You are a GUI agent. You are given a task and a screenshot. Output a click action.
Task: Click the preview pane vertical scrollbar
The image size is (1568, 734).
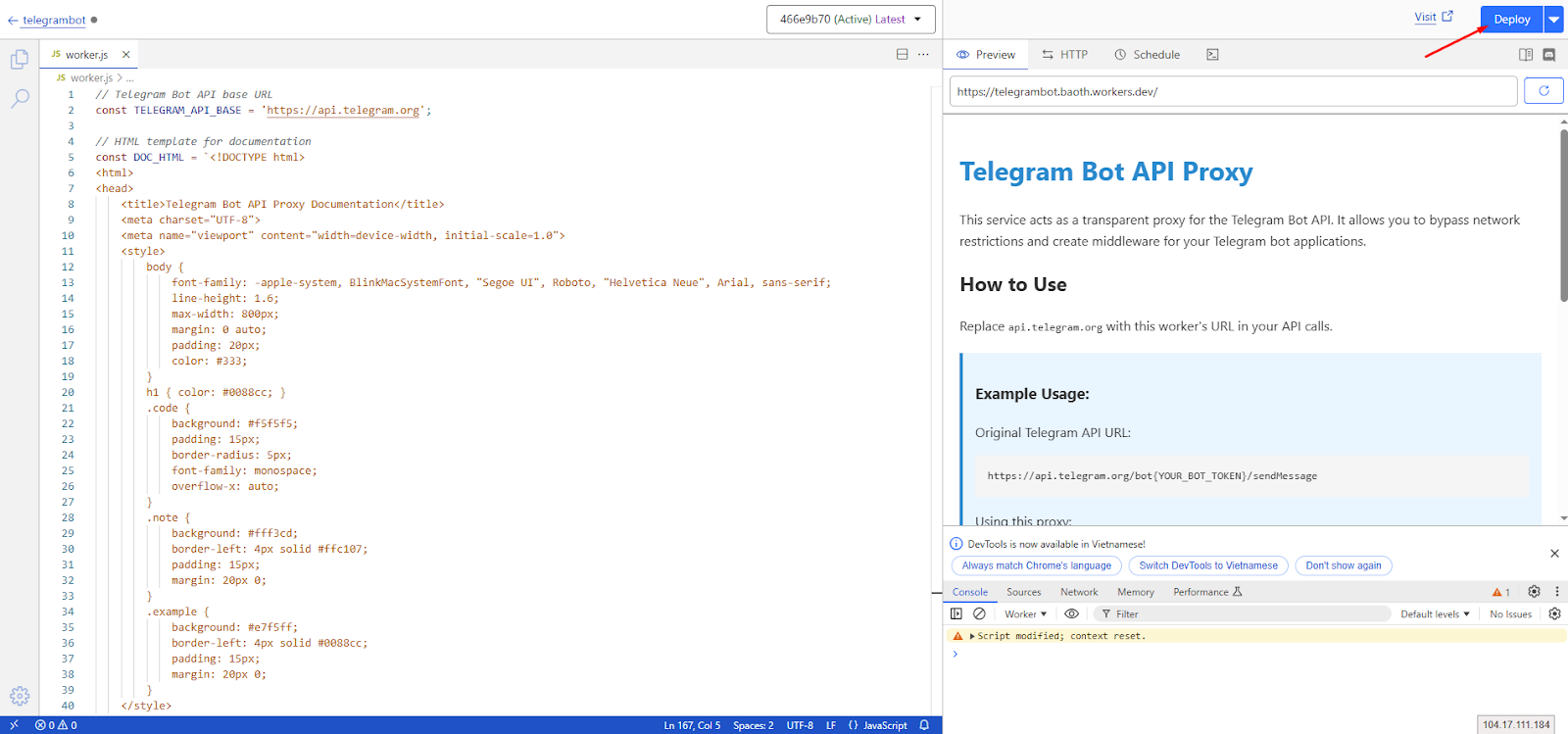(1564, 215)
